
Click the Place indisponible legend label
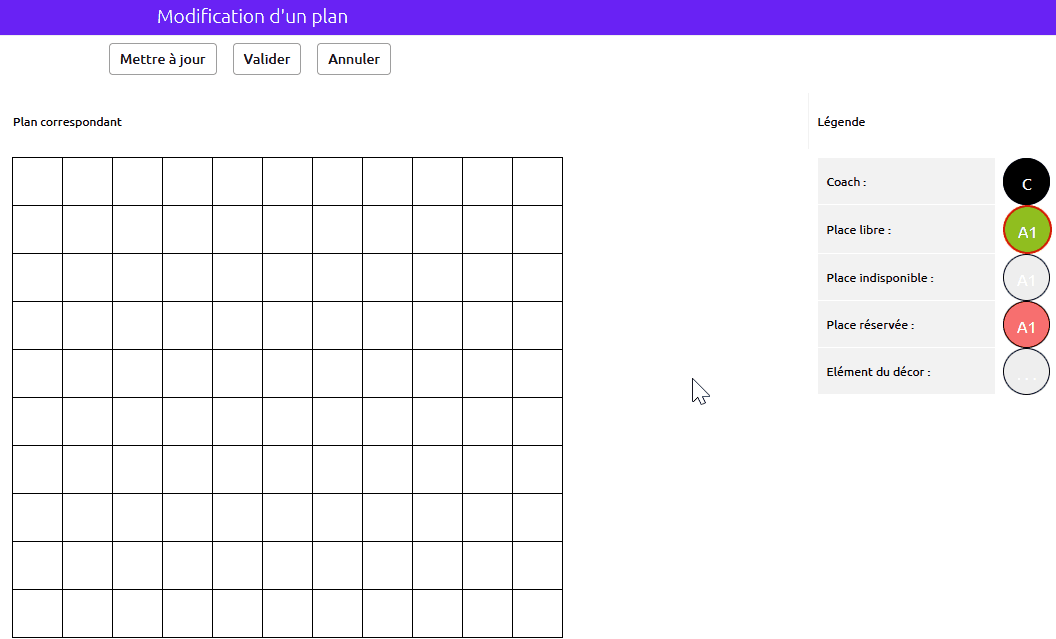[x=880, y=277]
